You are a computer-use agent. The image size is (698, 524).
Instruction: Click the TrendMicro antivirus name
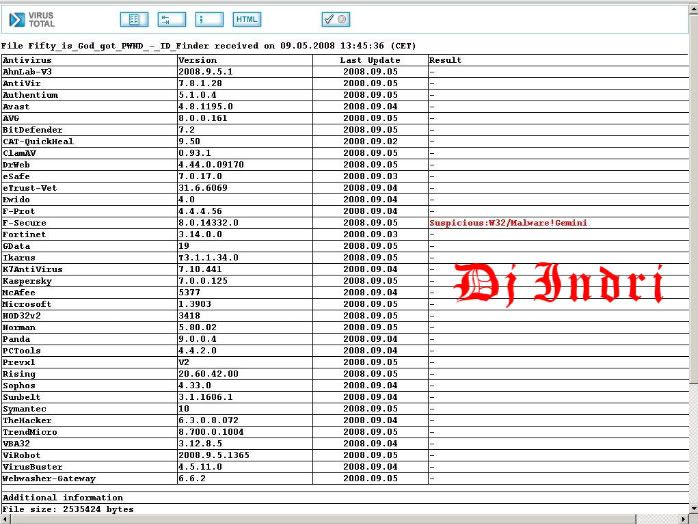[x=30, y=432]
